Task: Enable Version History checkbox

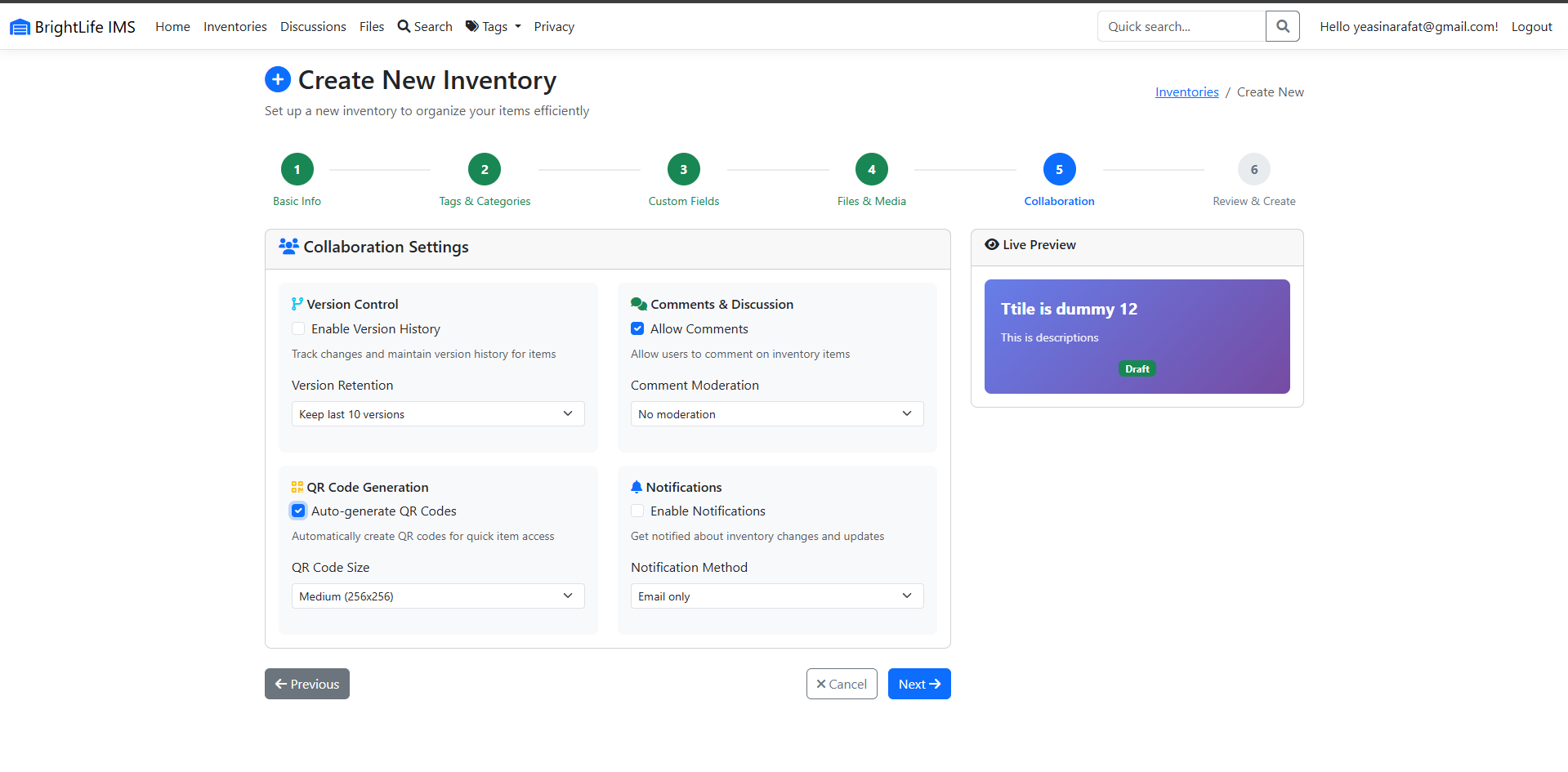Action: [298, 328]
